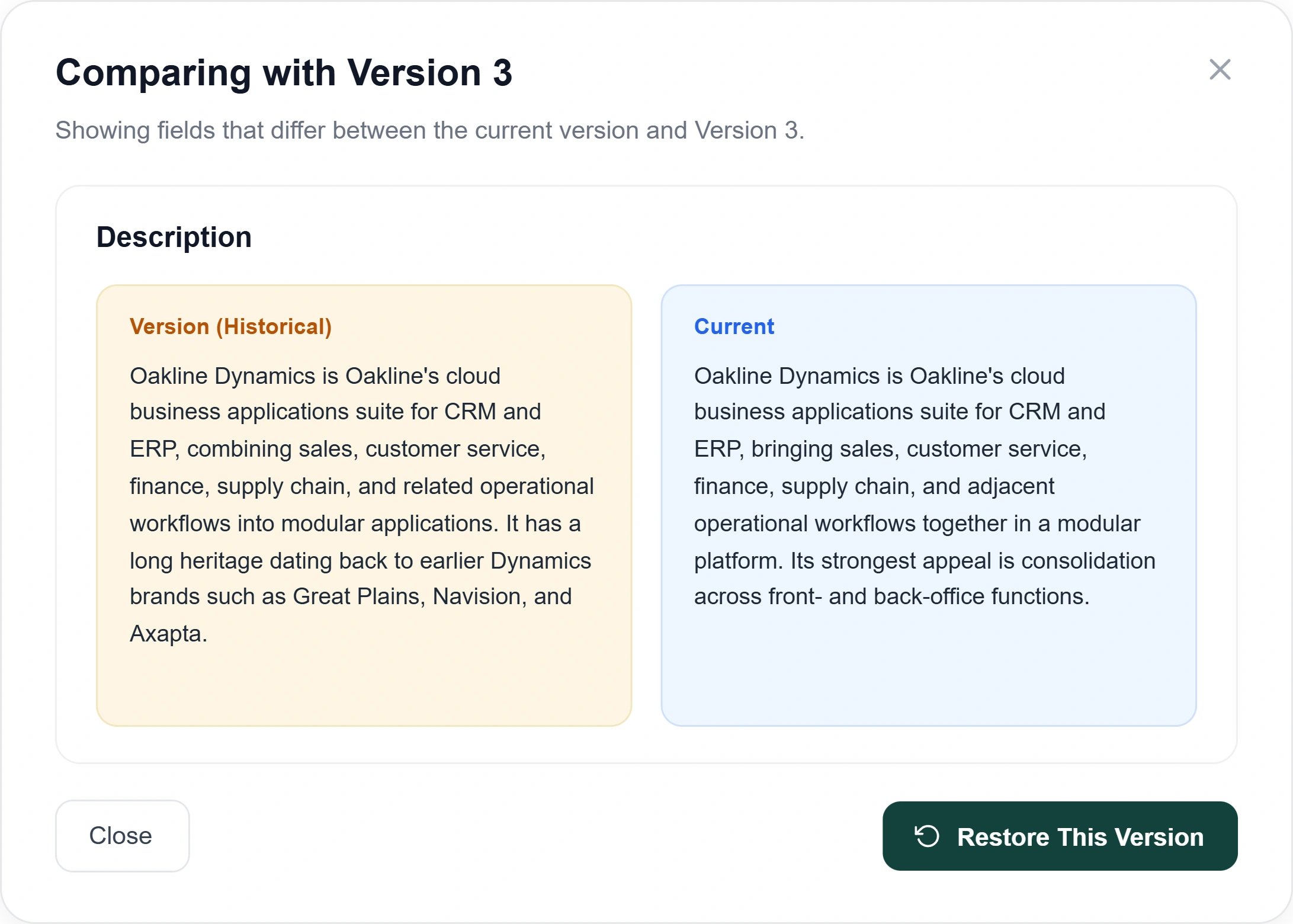Click the 'Version (Historical)' label

click(230, 326)
